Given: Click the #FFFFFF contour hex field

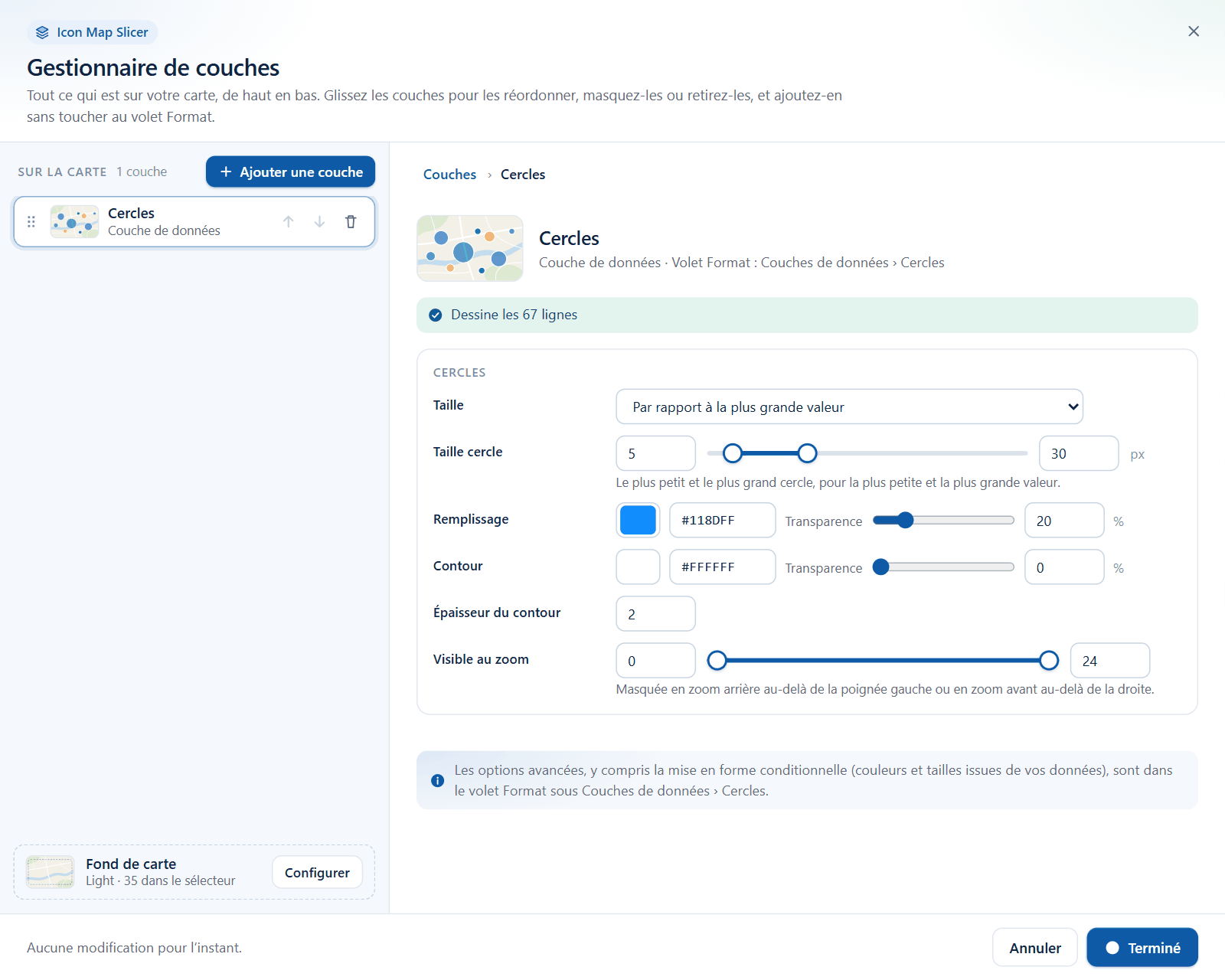Looking at the screenshot, I should [x=722, y=567].
